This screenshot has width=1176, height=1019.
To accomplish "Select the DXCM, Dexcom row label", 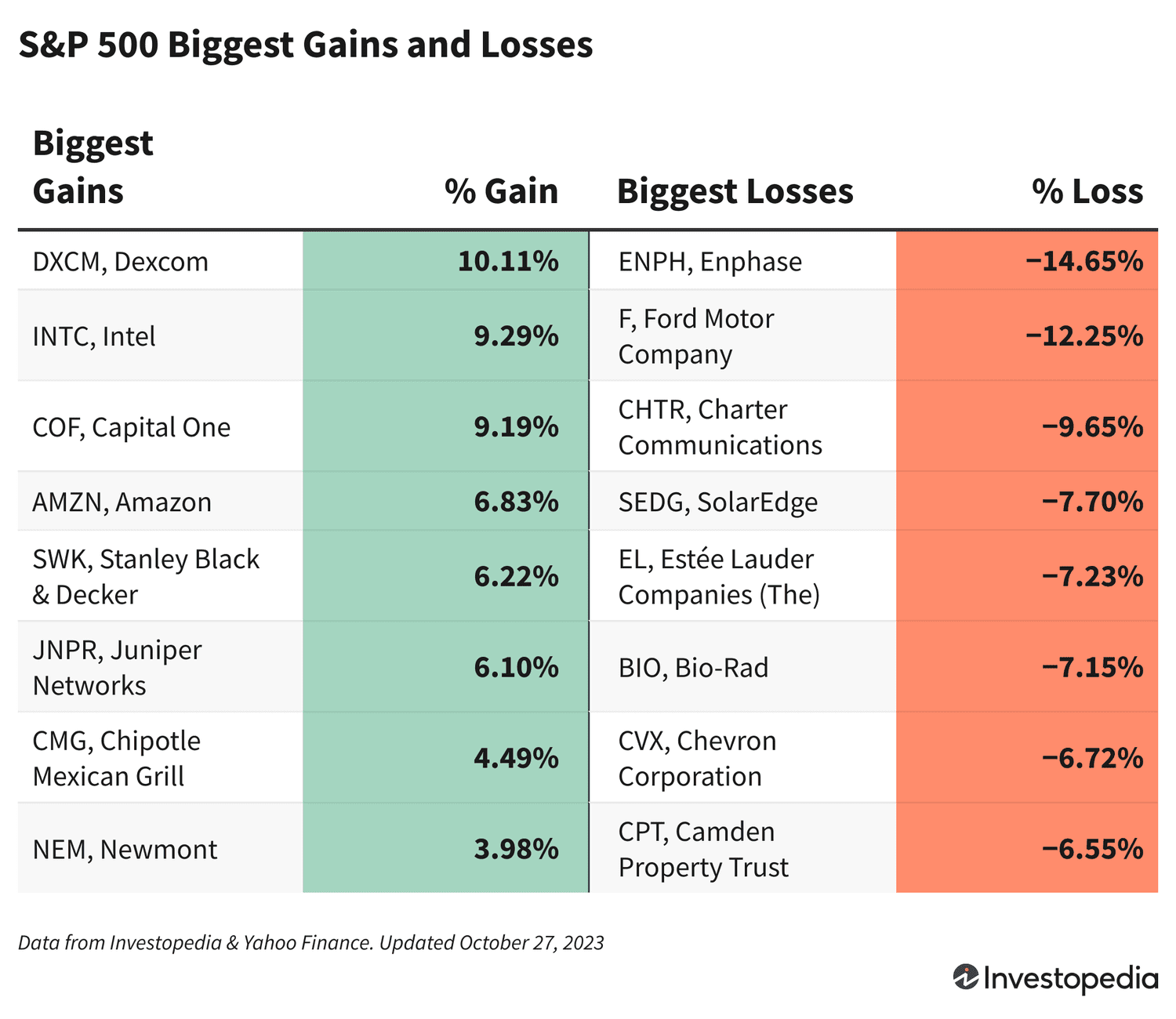I will [x=121, y=261].
